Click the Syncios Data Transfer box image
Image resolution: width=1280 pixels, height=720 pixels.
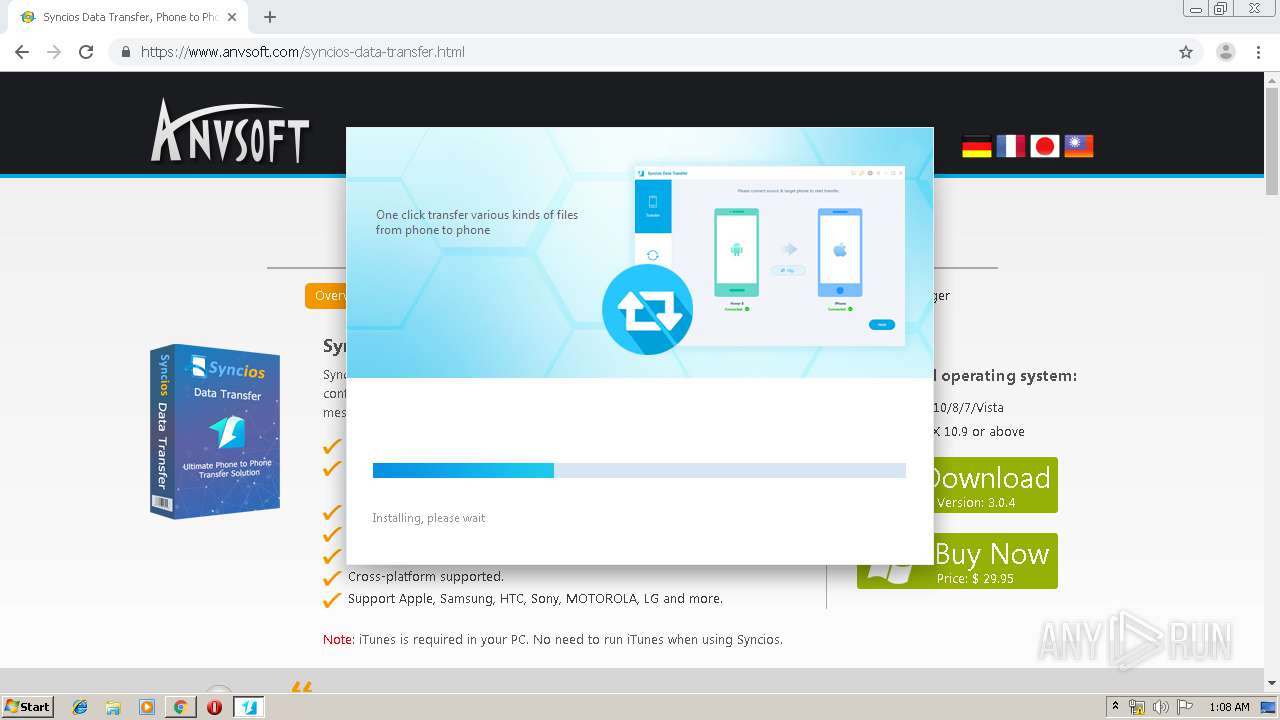point(215,431)
